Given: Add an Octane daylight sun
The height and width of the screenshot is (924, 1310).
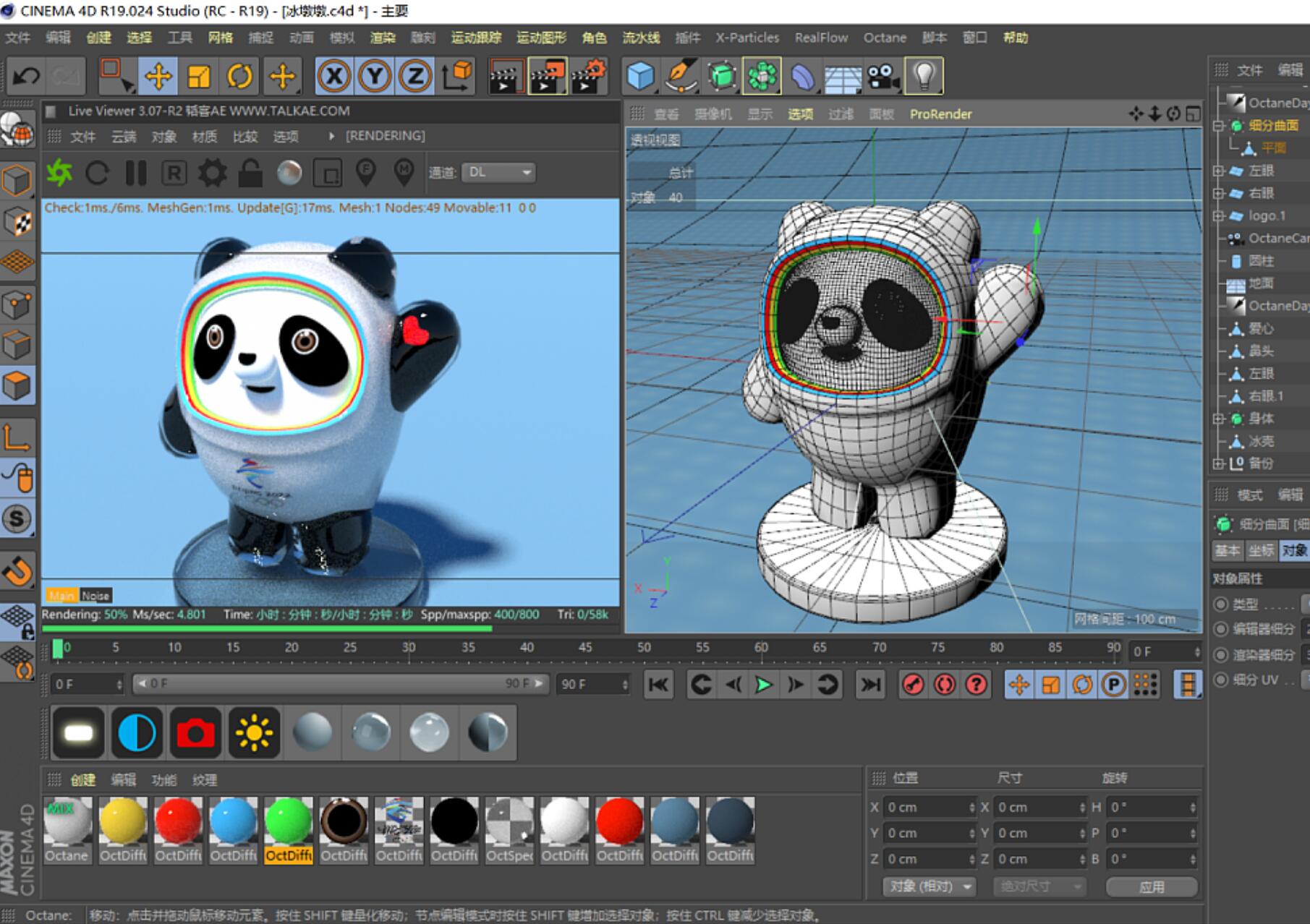Looking at the screenshot, I should (254, 733).
